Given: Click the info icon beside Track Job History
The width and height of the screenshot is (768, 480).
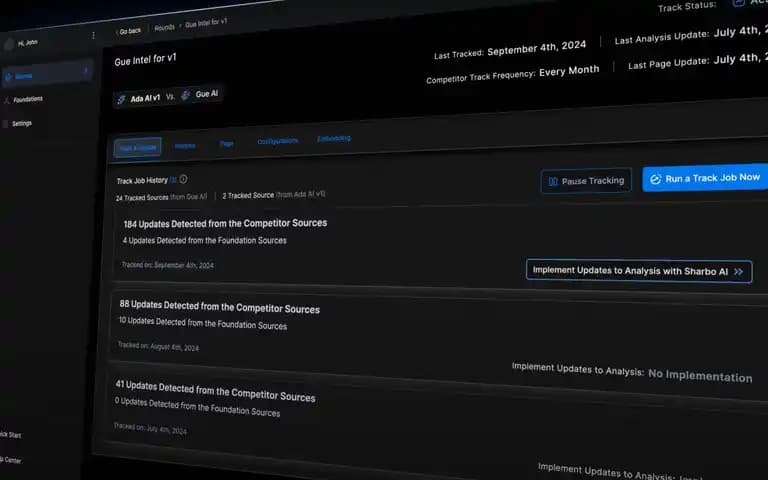Looking at the screenshot, I should click(183, 179).
